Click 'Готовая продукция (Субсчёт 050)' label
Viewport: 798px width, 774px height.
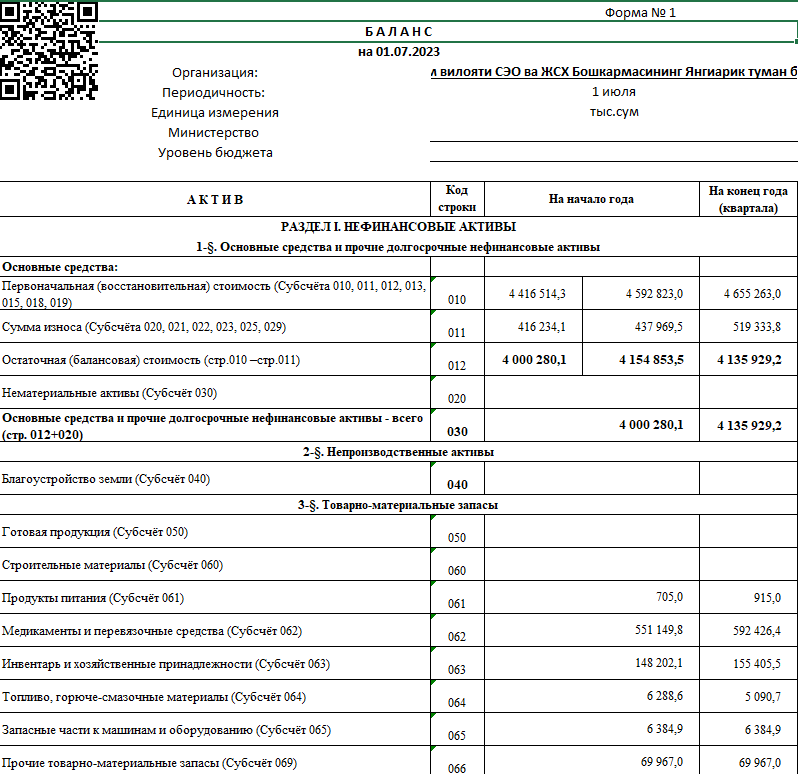(x=95, y=532)
